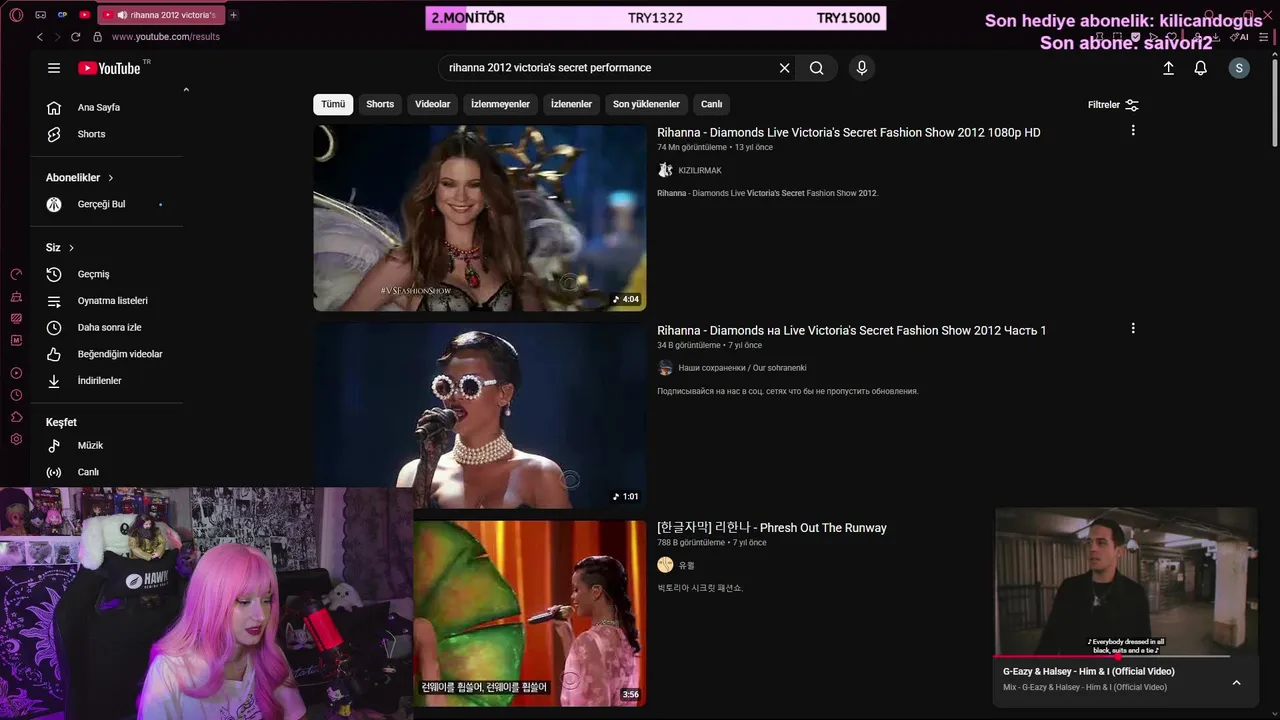Open Наши сохраненки channel link
Screen dimensions: 1280x720
(742, 368)
